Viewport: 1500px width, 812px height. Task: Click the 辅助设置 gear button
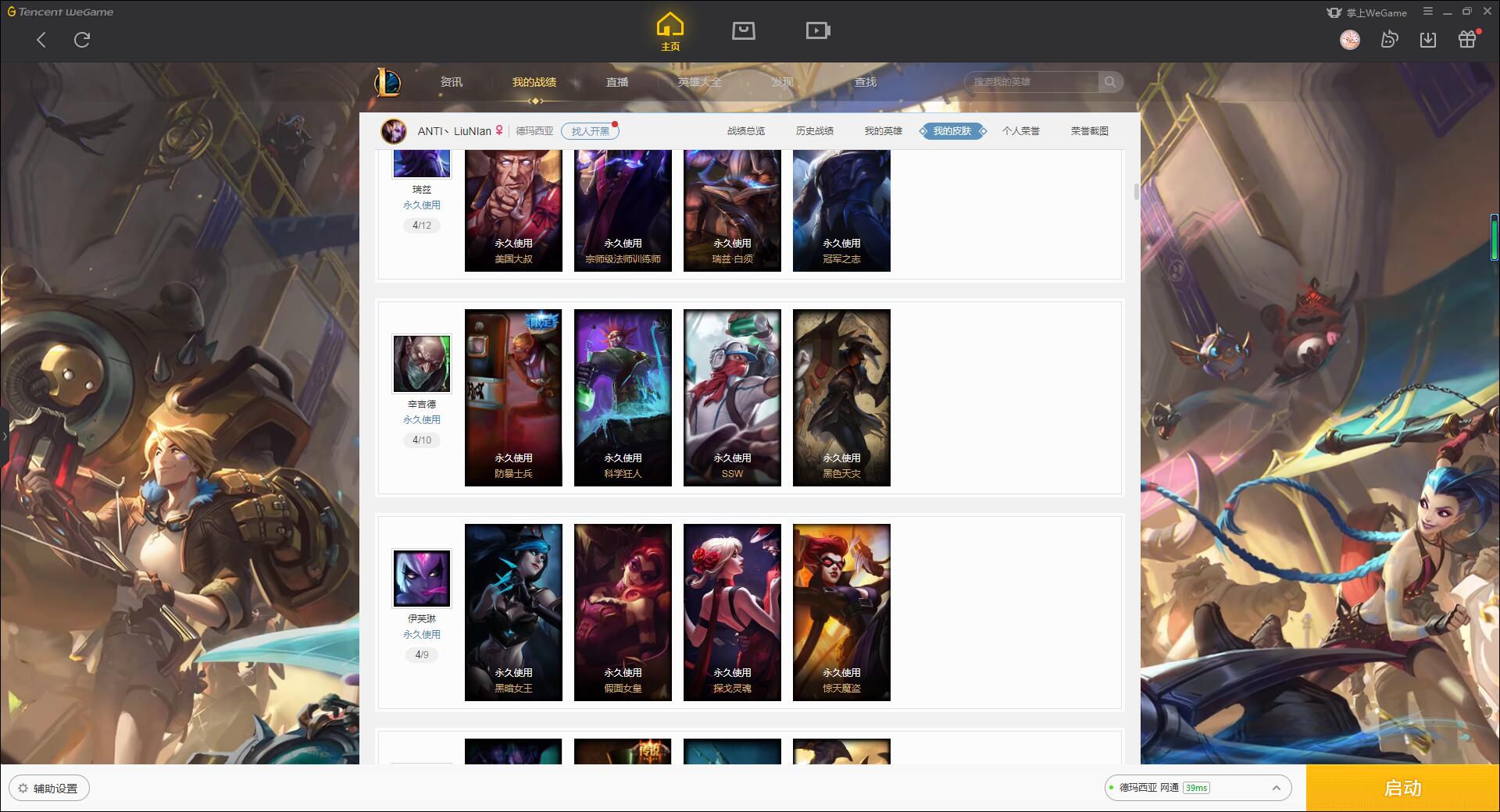[x=48, y=788]
